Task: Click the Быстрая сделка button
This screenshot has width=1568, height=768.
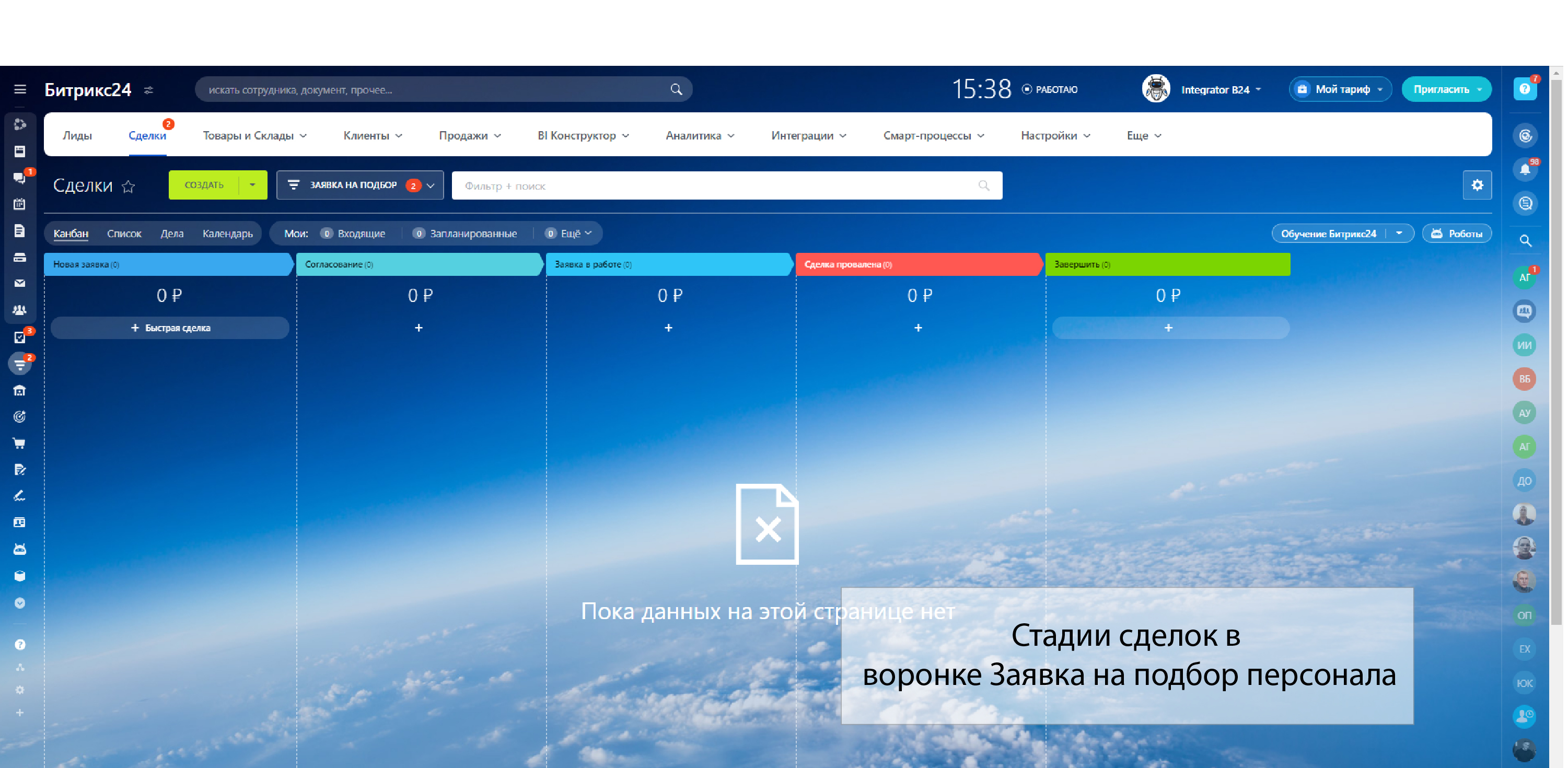Action: click(x=170, y=328)
